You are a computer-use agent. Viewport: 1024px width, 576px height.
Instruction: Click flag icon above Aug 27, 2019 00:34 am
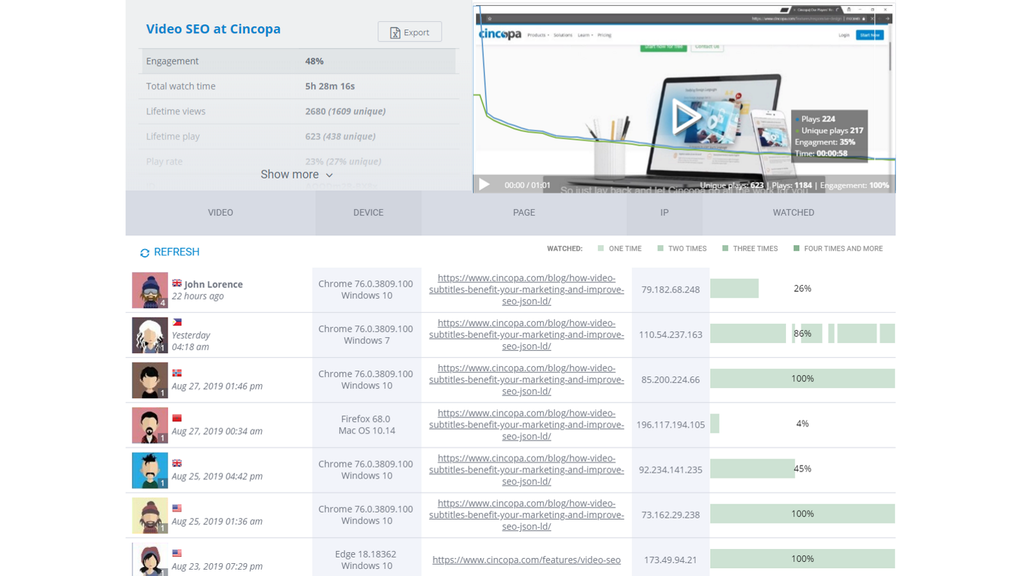[x=177, y=418]
